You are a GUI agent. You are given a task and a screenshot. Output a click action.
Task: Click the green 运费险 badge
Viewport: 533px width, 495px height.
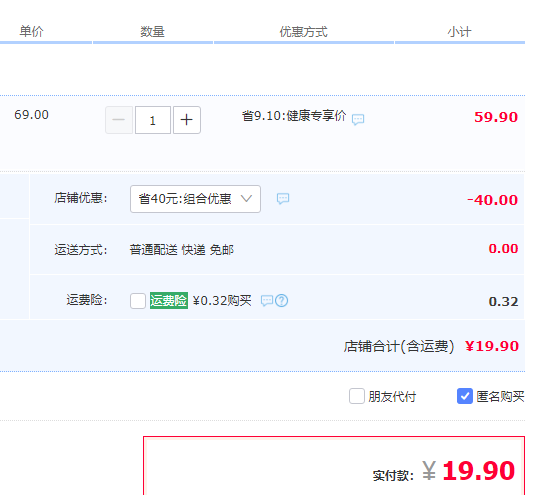[169, 301]
